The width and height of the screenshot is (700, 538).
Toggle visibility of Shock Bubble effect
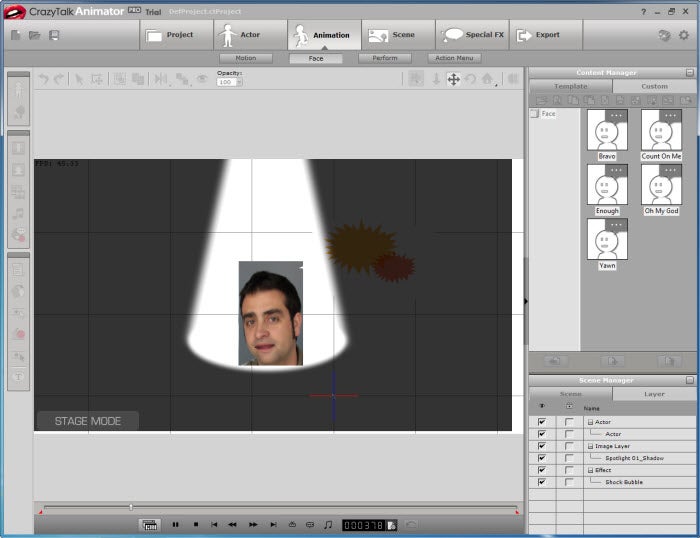[542, 482]
